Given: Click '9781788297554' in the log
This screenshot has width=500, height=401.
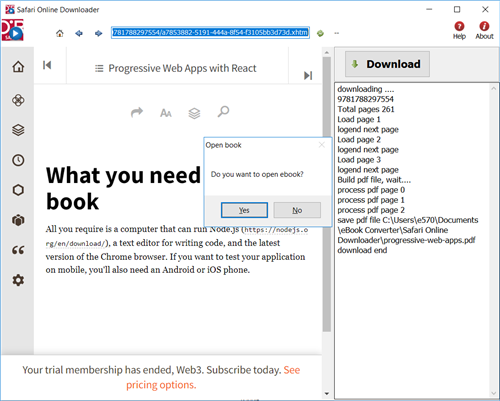Looking at the screenshot, I should [x=365, y=99].
